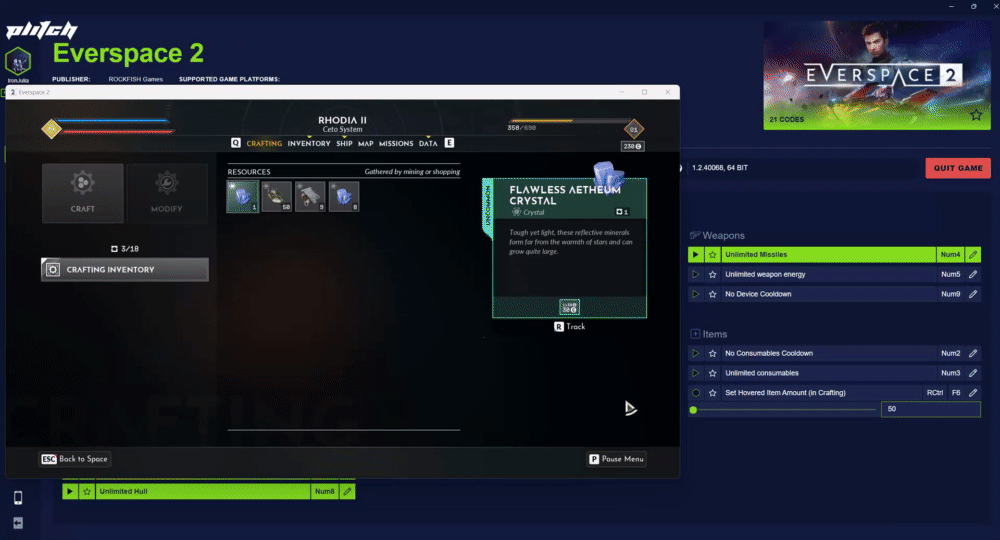This screenshot has height=540, width=1000.
Task: Edit hotkey for Set Hovered Item Amount
Action: click(x=973, y=393)
